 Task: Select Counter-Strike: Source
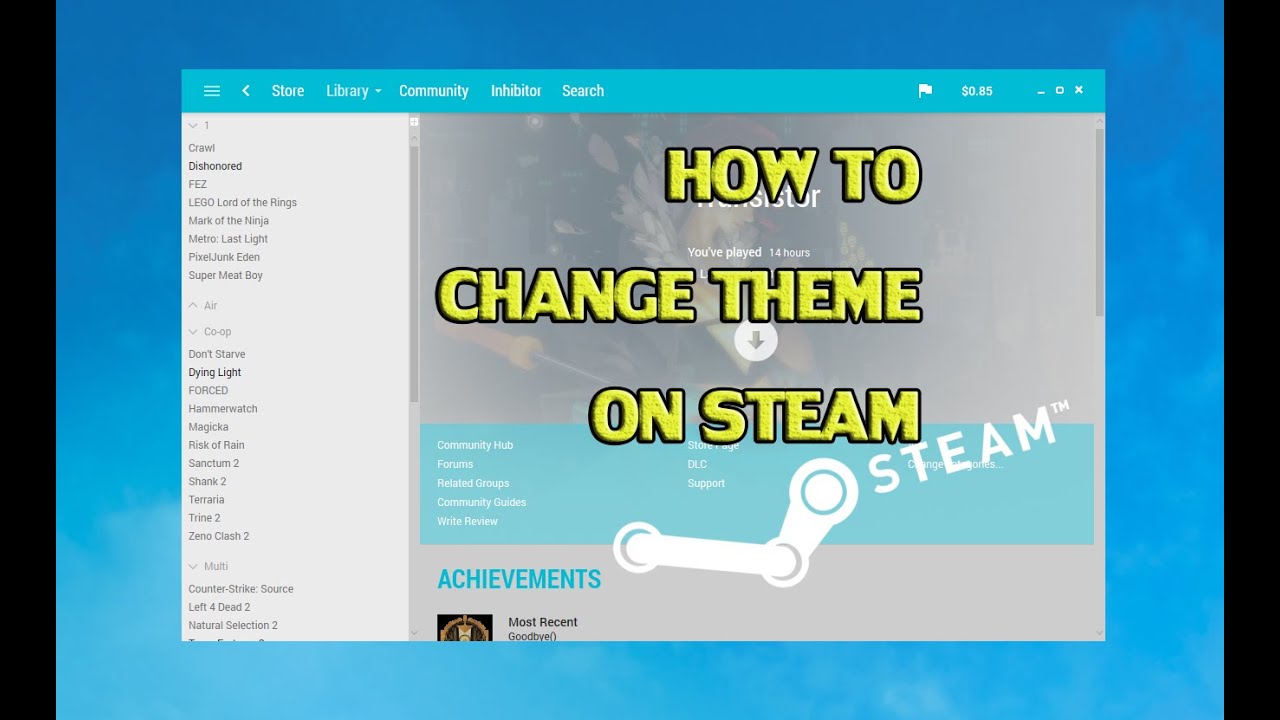(x=241, y=589)
